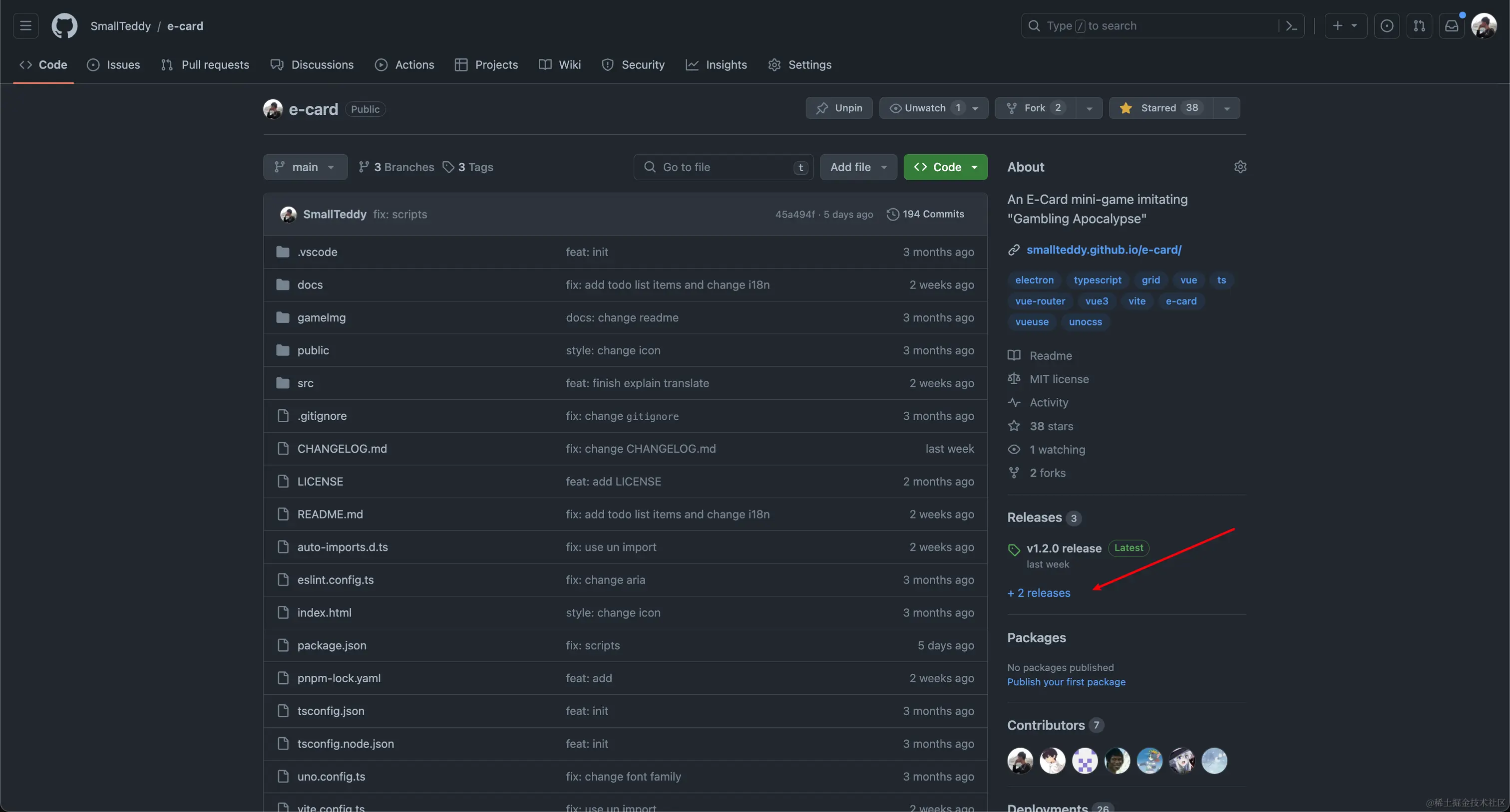Expand the main branch dropdown
1510x812 pixels.
tap(305, 167)
